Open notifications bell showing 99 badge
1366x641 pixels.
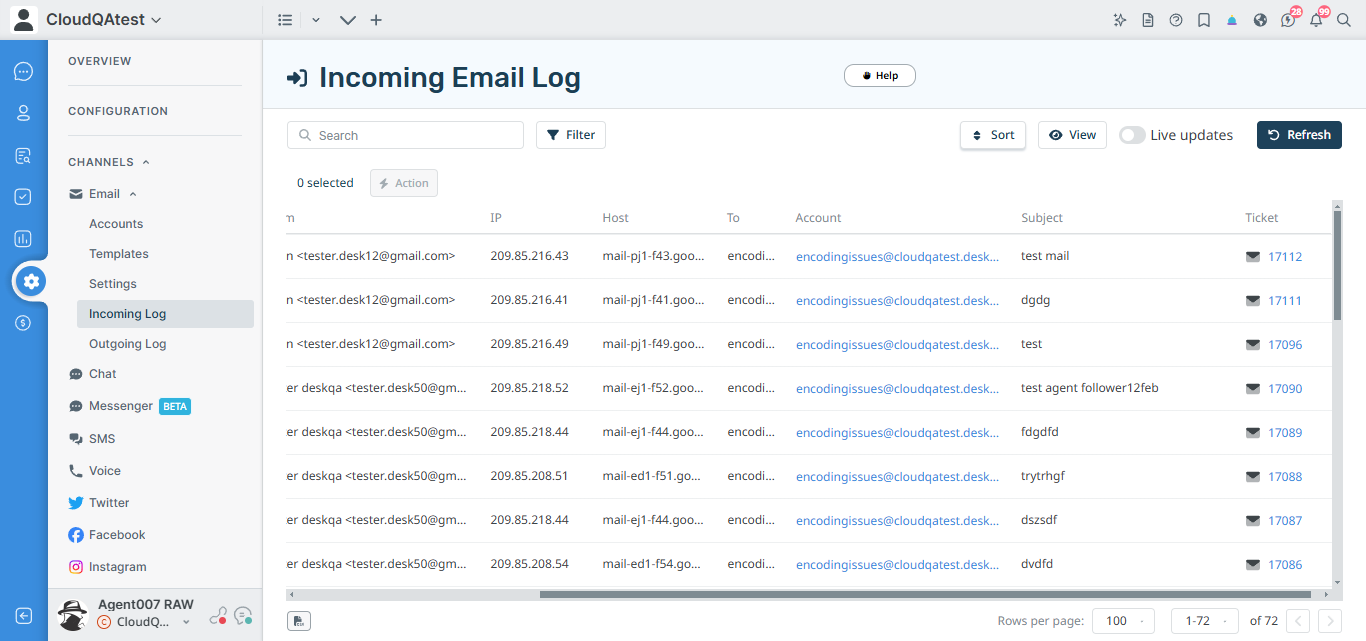(1316, 19)
